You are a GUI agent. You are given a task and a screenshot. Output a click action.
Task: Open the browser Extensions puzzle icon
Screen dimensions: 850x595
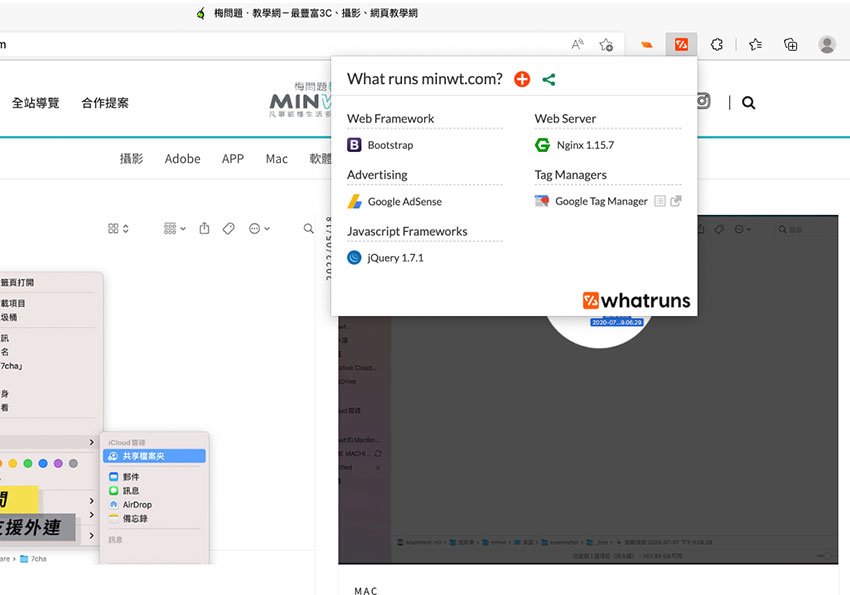point(717,44)
